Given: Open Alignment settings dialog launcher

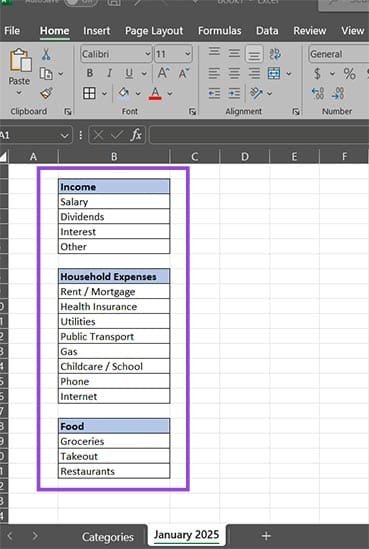Looking at the screenshot, I should coord(296,112).
